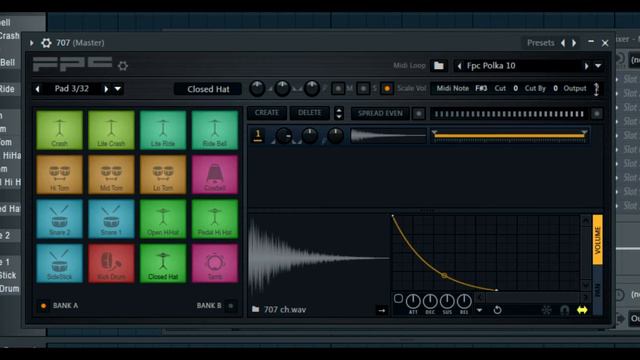Open plugin settings gear next to 707
This screenshot has height=360, width=640.
click(46, 43)
